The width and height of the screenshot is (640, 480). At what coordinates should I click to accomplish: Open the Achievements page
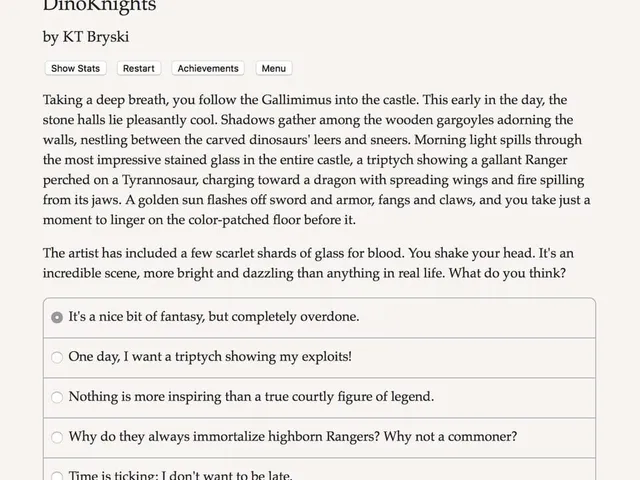point(208,68)
